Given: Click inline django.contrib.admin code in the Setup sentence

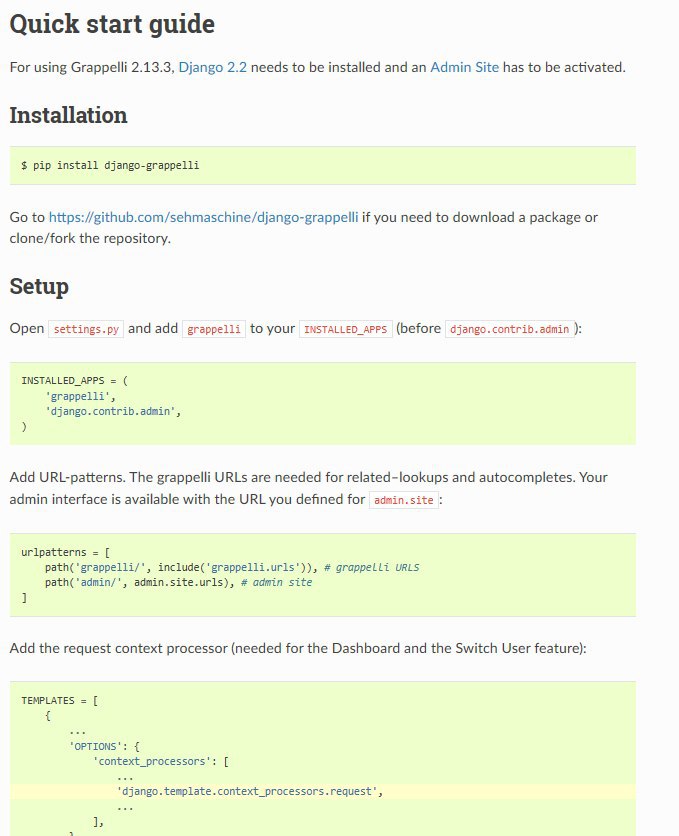Looking at the screenshot, I should [511, 329].
